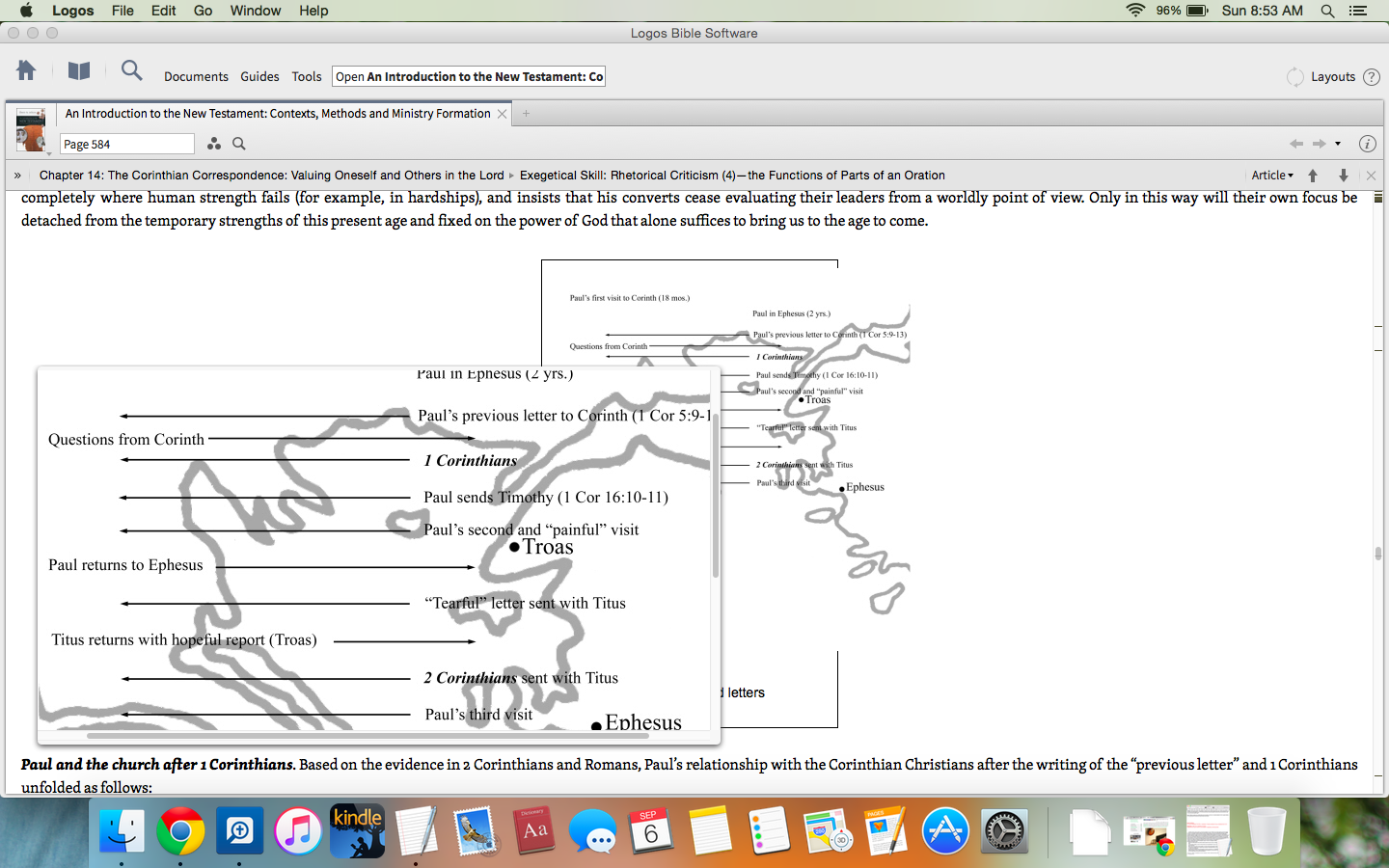Click the Home icon in Logos toolbar

coord(26,70)
